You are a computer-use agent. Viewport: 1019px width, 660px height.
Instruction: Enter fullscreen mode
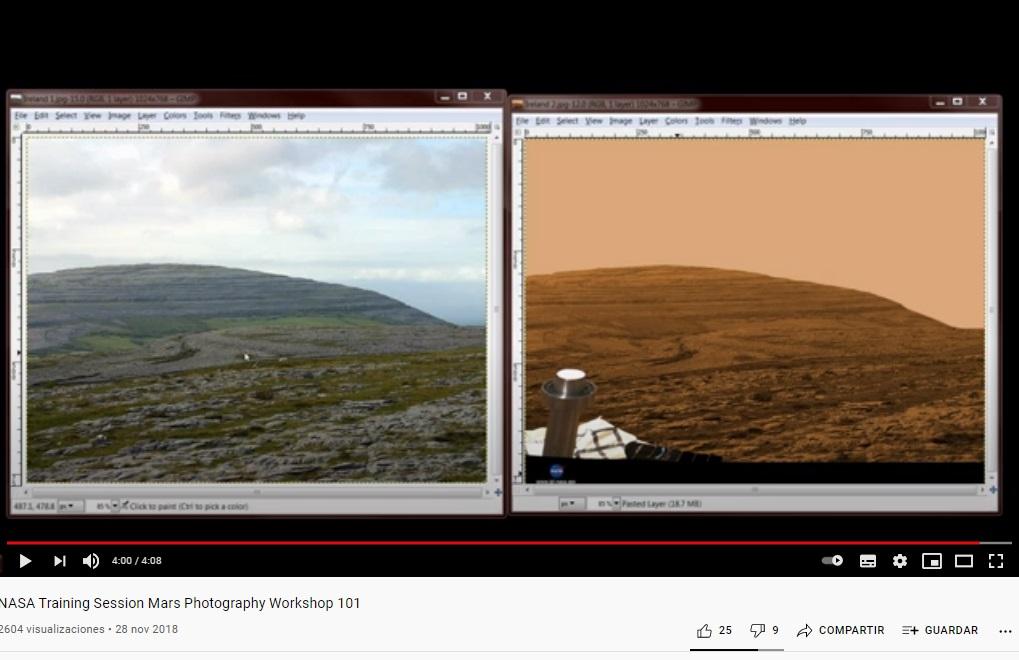[996, 561]
